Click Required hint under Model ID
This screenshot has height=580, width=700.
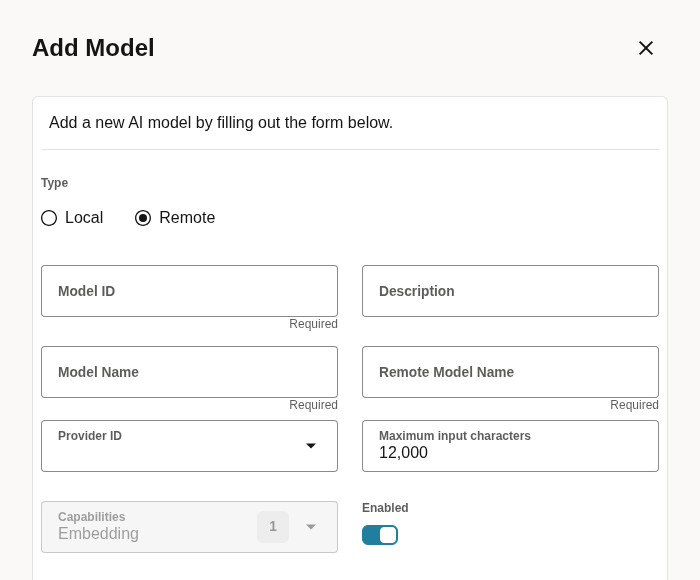point(313,324)
